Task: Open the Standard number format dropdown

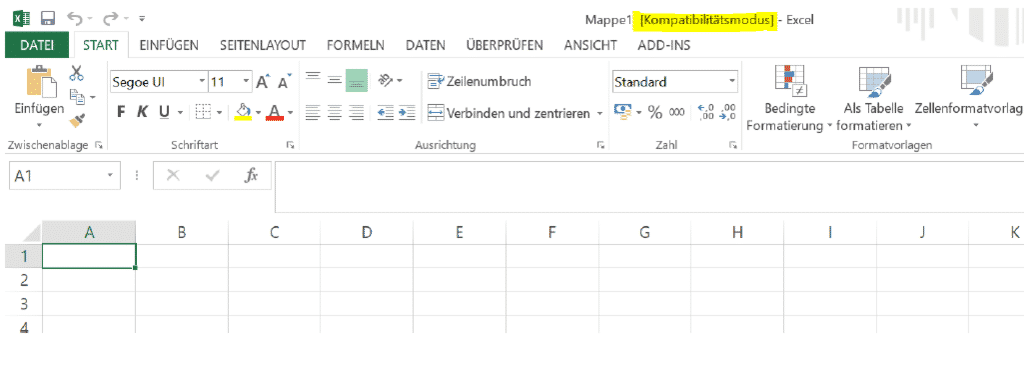Action: (732, 82)
